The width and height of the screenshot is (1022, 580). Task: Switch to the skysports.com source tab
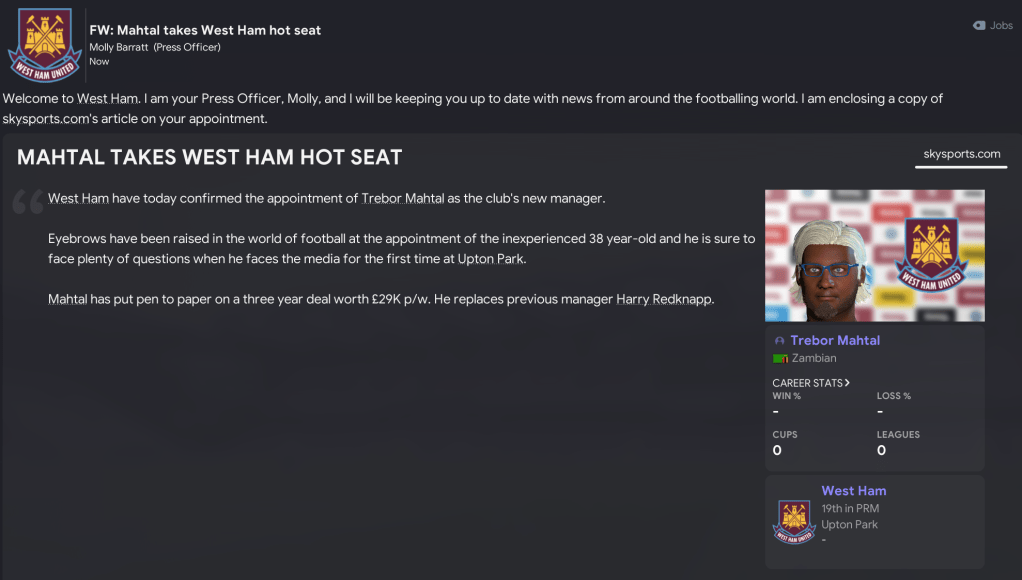point(961,155)
